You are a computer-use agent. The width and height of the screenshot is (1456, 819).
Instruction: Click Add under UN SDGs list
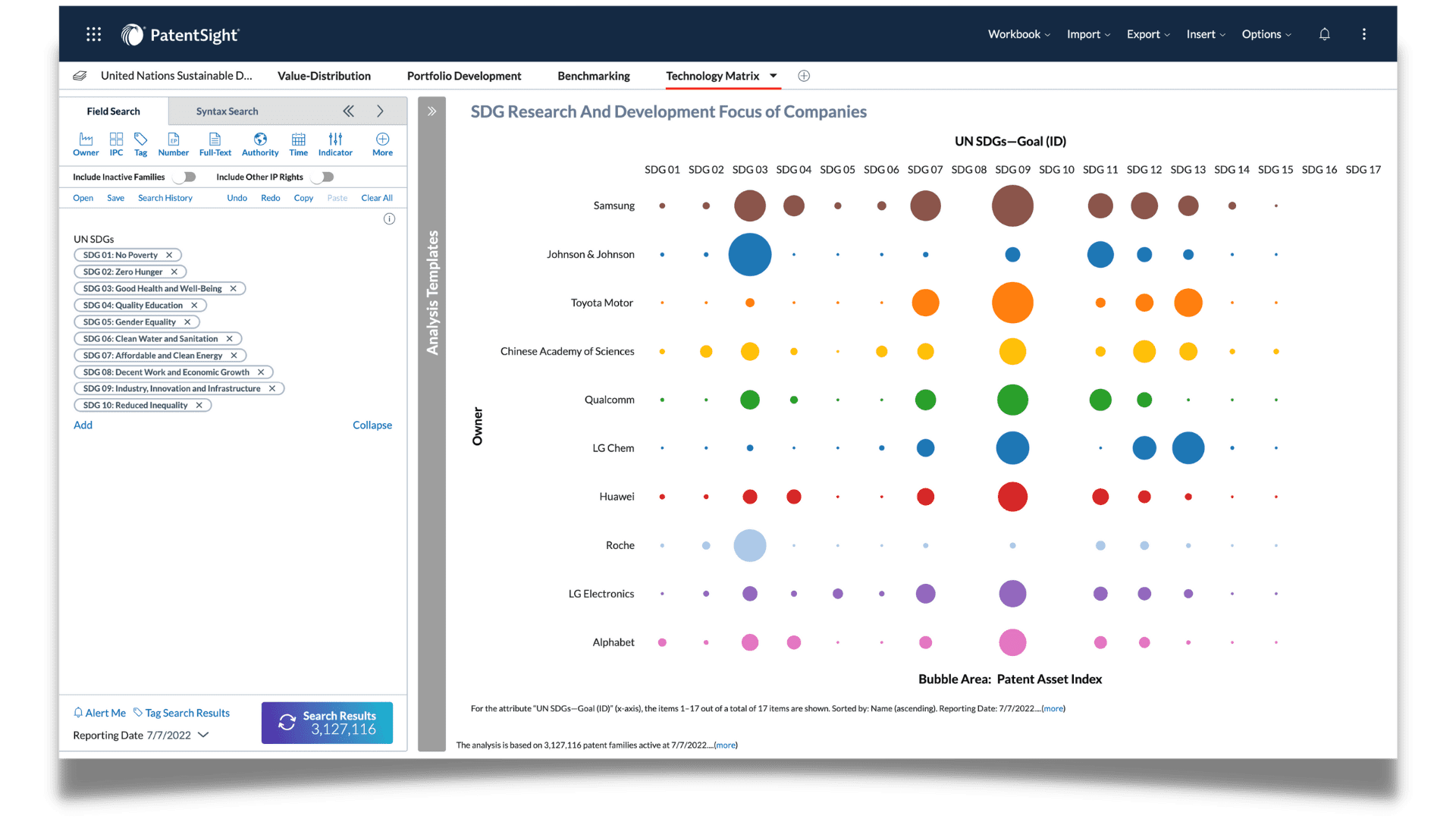[x=83, y=425]
